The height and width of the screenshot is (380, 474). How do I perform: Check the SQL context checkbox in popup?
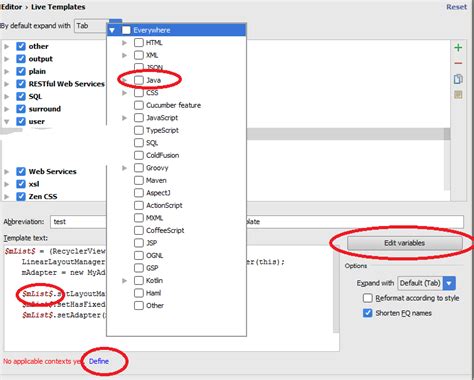pyautogui.click(x=139, y=143)
